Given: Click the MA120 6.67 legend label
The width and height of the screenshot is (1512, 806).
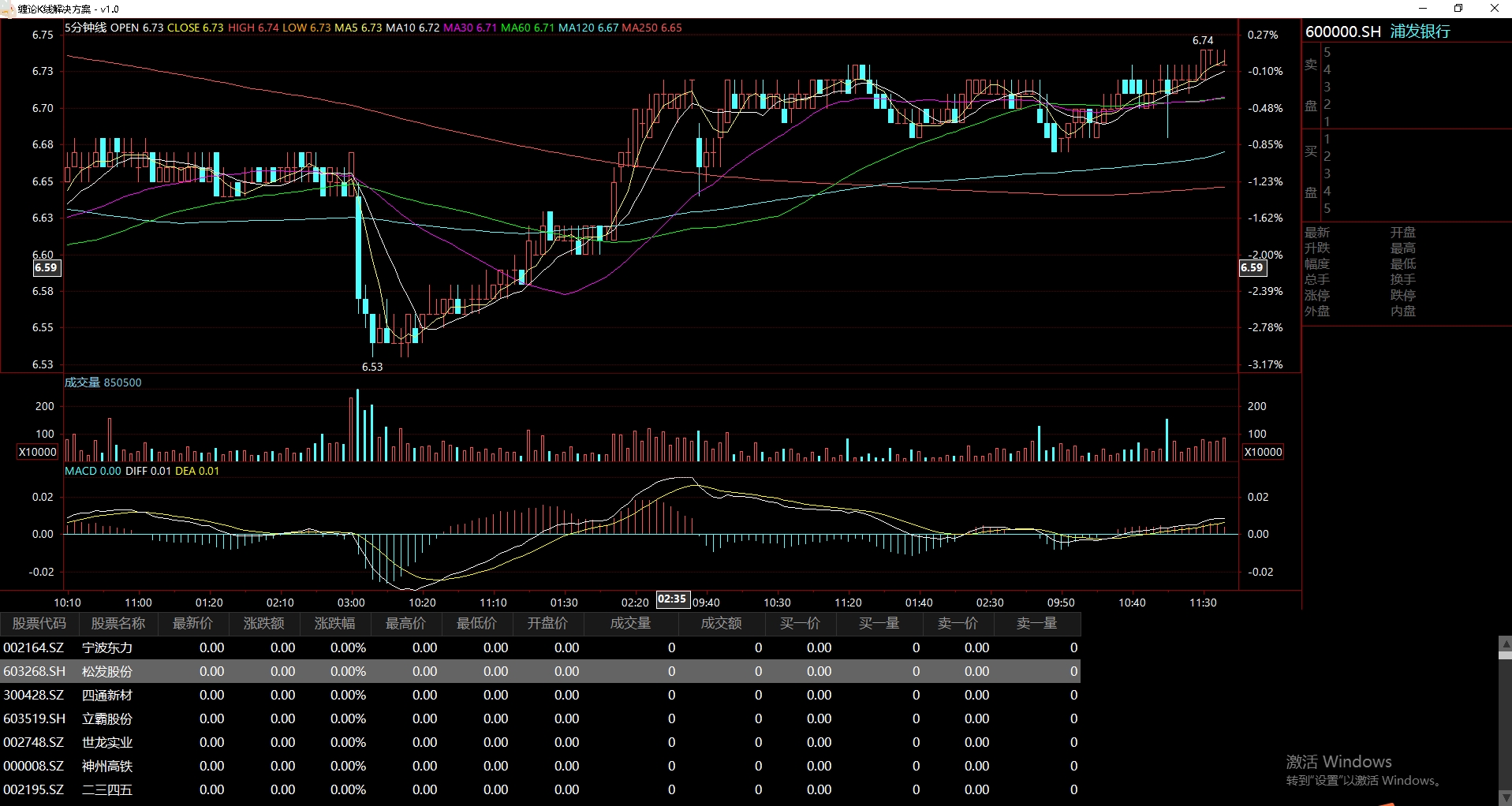Looking at the screenshot, I should 588,28.
